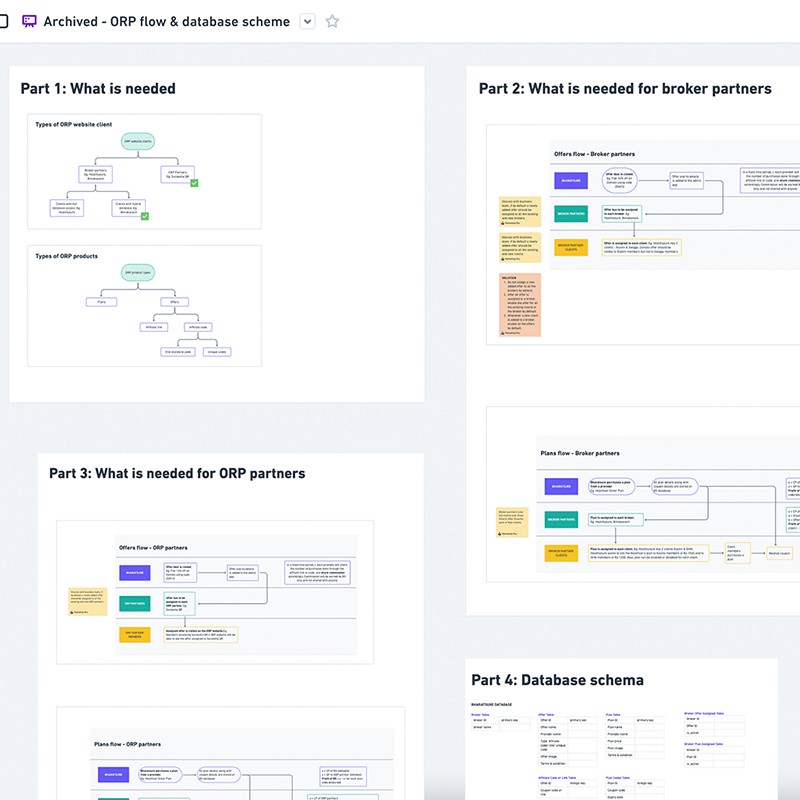This screenshot has height=800, width=800.
Task: Select 'Offer has to be assigned to each broker' box
Action: click(x=622, y=214)
